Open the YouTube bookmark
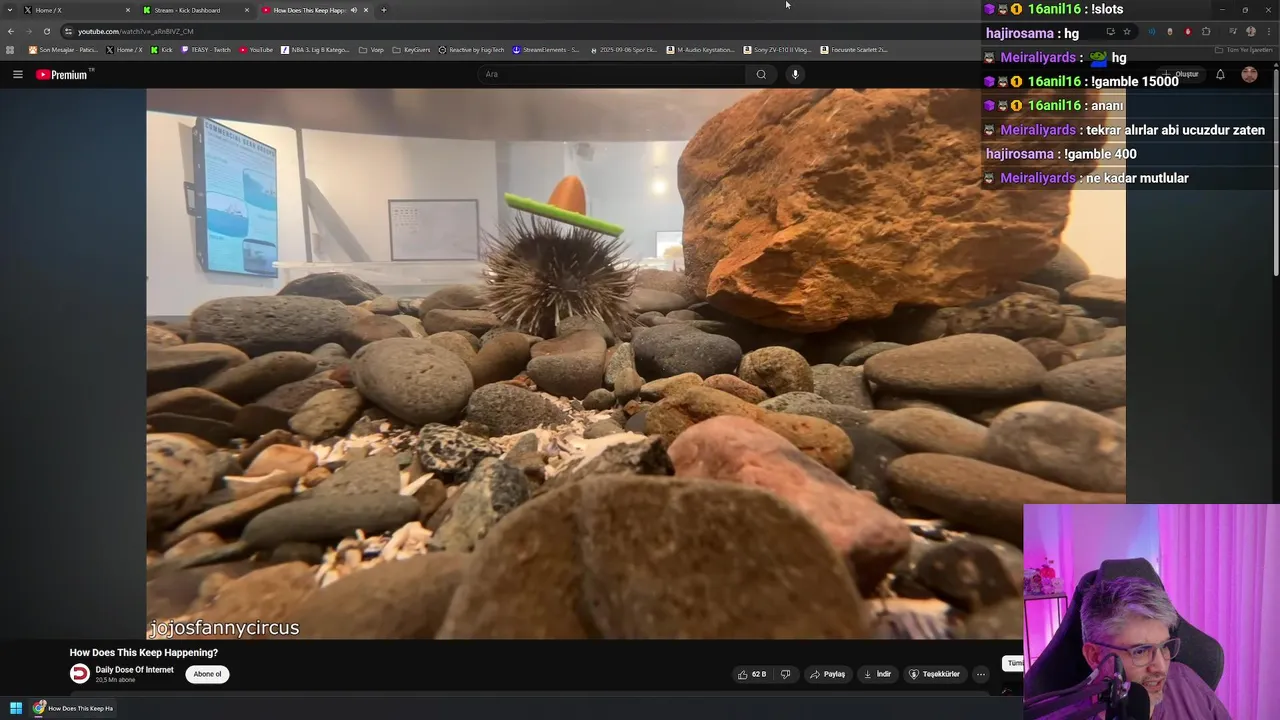The height and width of the screenshot is (720, 1280). pos(256,50)
